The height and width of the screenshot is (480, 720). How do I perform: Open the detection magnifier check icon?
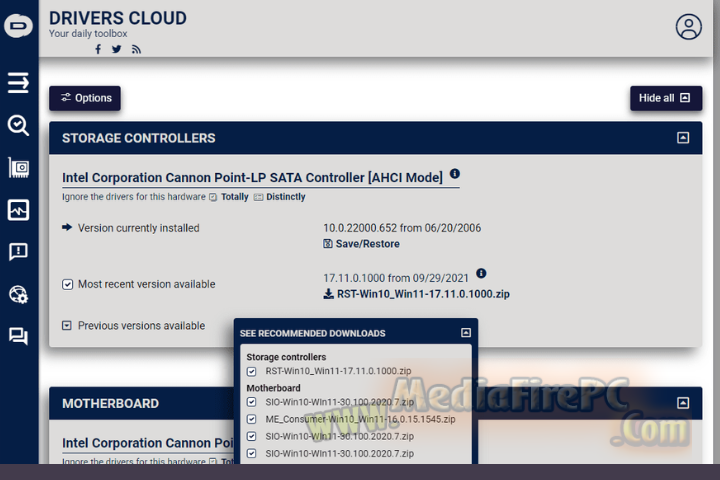(18, 125)
